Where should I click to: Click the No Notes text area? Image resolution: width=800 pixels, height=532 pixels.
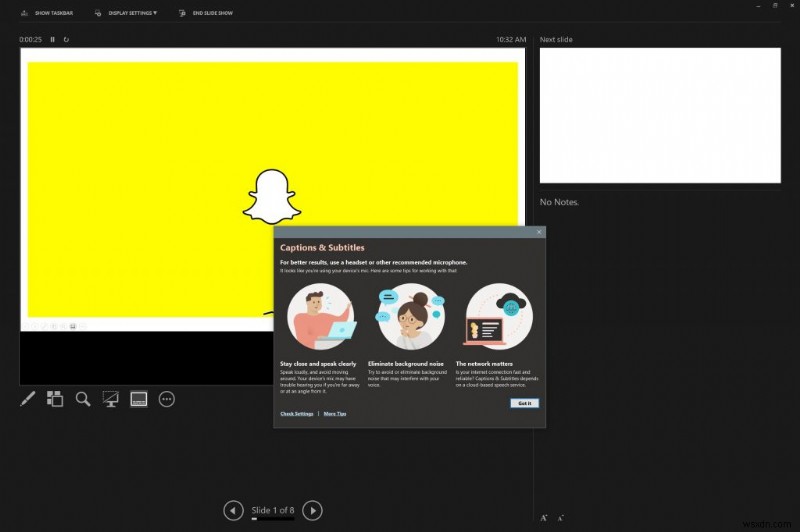[559, 202]
